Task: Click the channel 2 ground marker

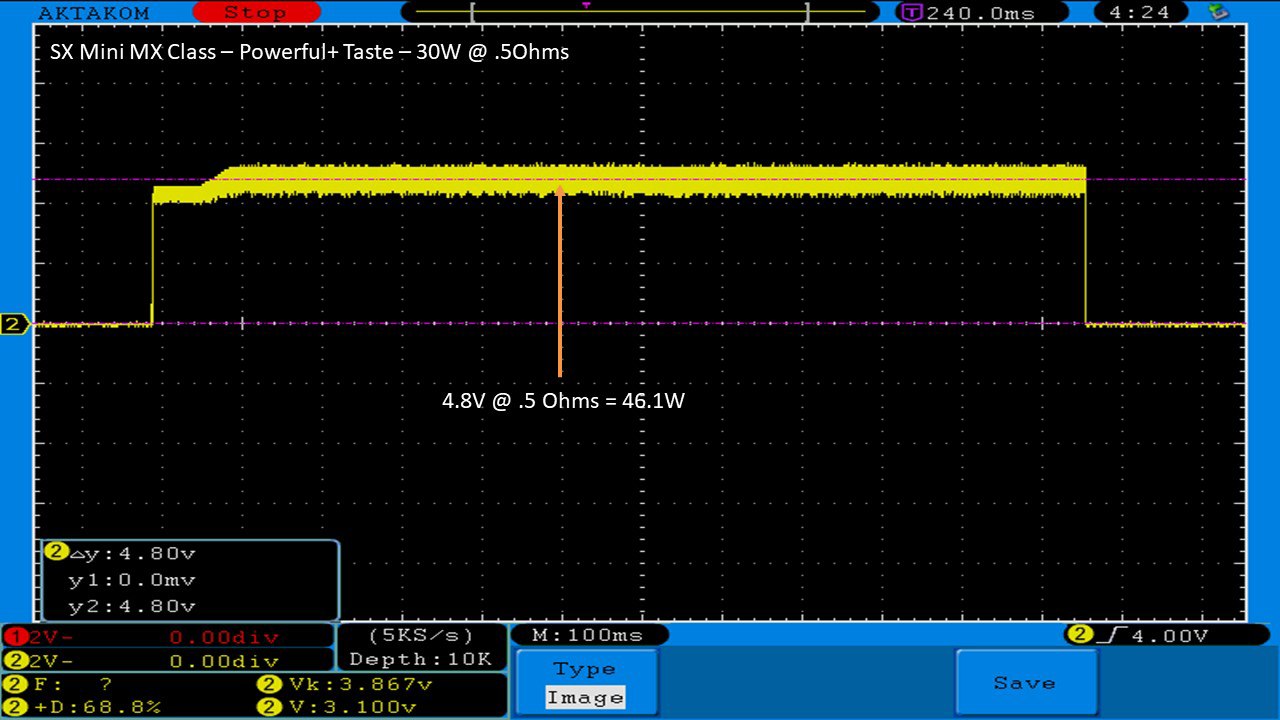Action: coord(15,324)
